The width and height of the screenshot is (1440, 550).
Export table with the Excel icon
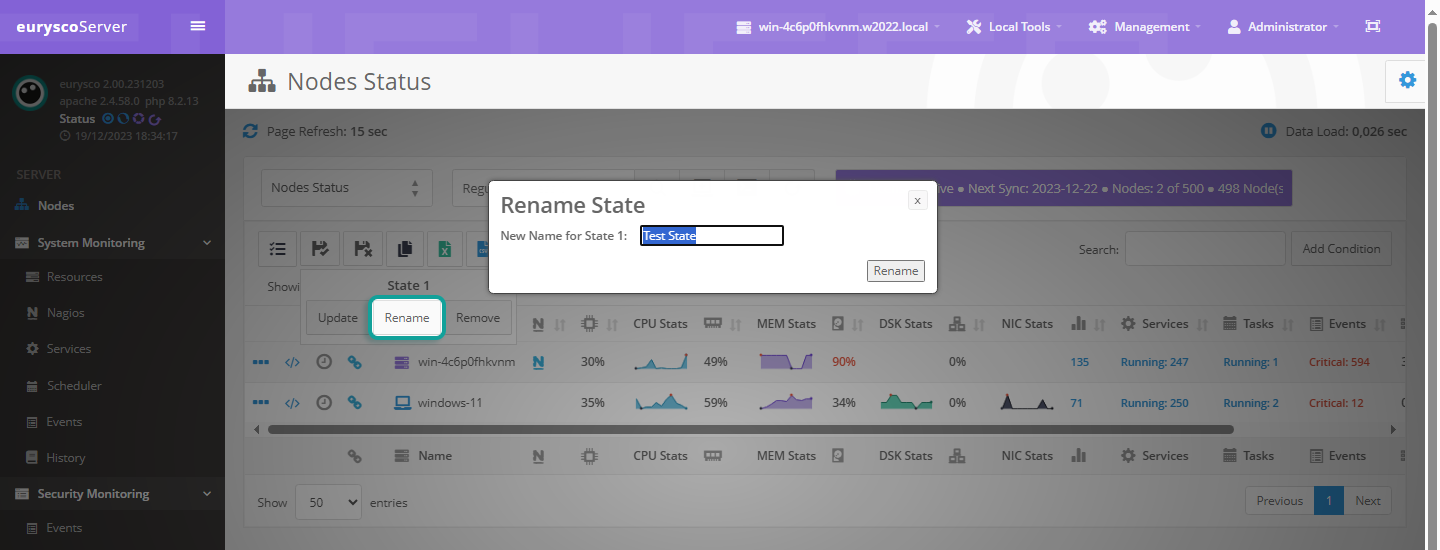[446, 249]
